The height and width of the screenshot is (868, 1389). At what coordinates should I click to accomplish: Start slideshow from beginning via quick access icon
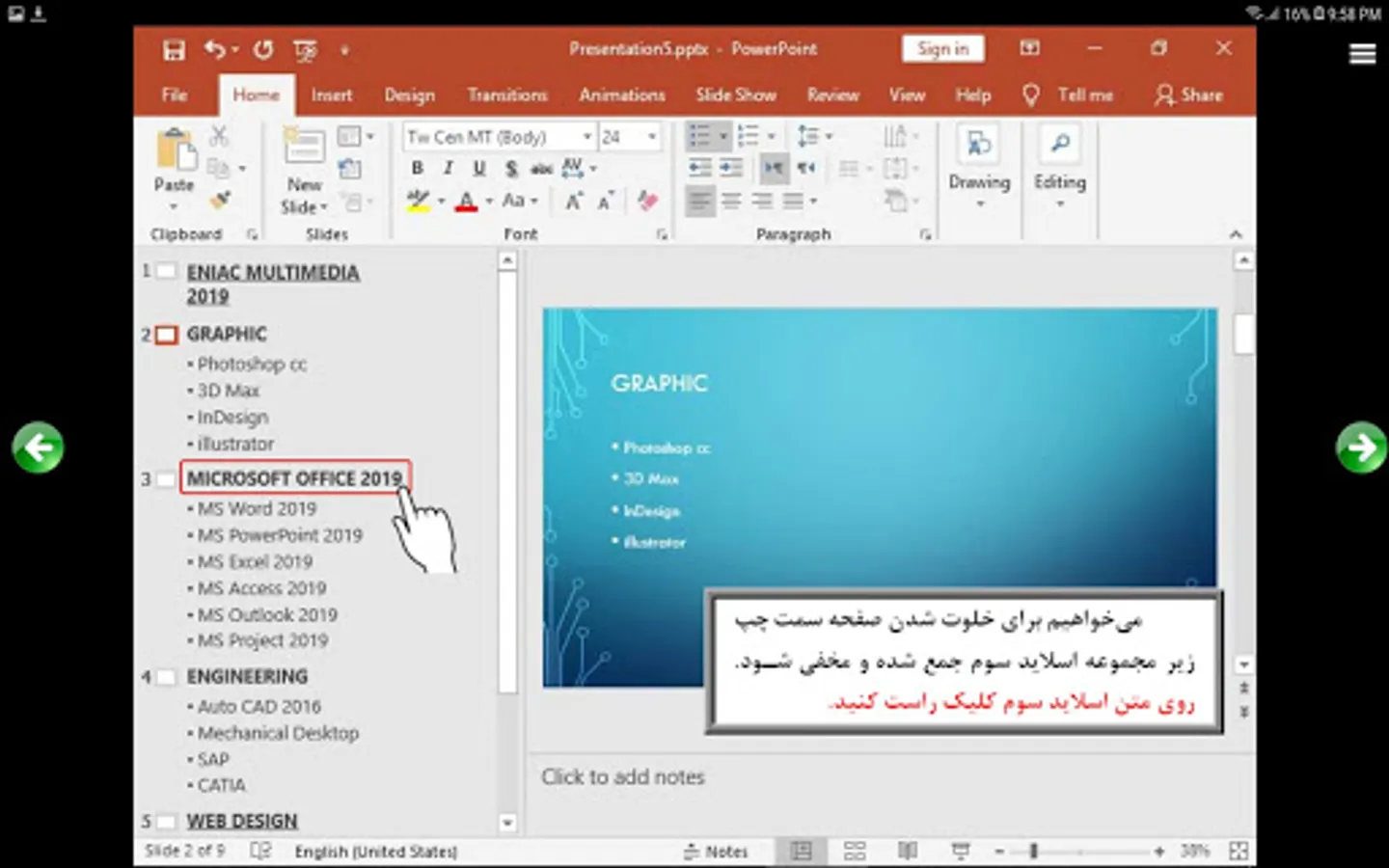(305, 50)
